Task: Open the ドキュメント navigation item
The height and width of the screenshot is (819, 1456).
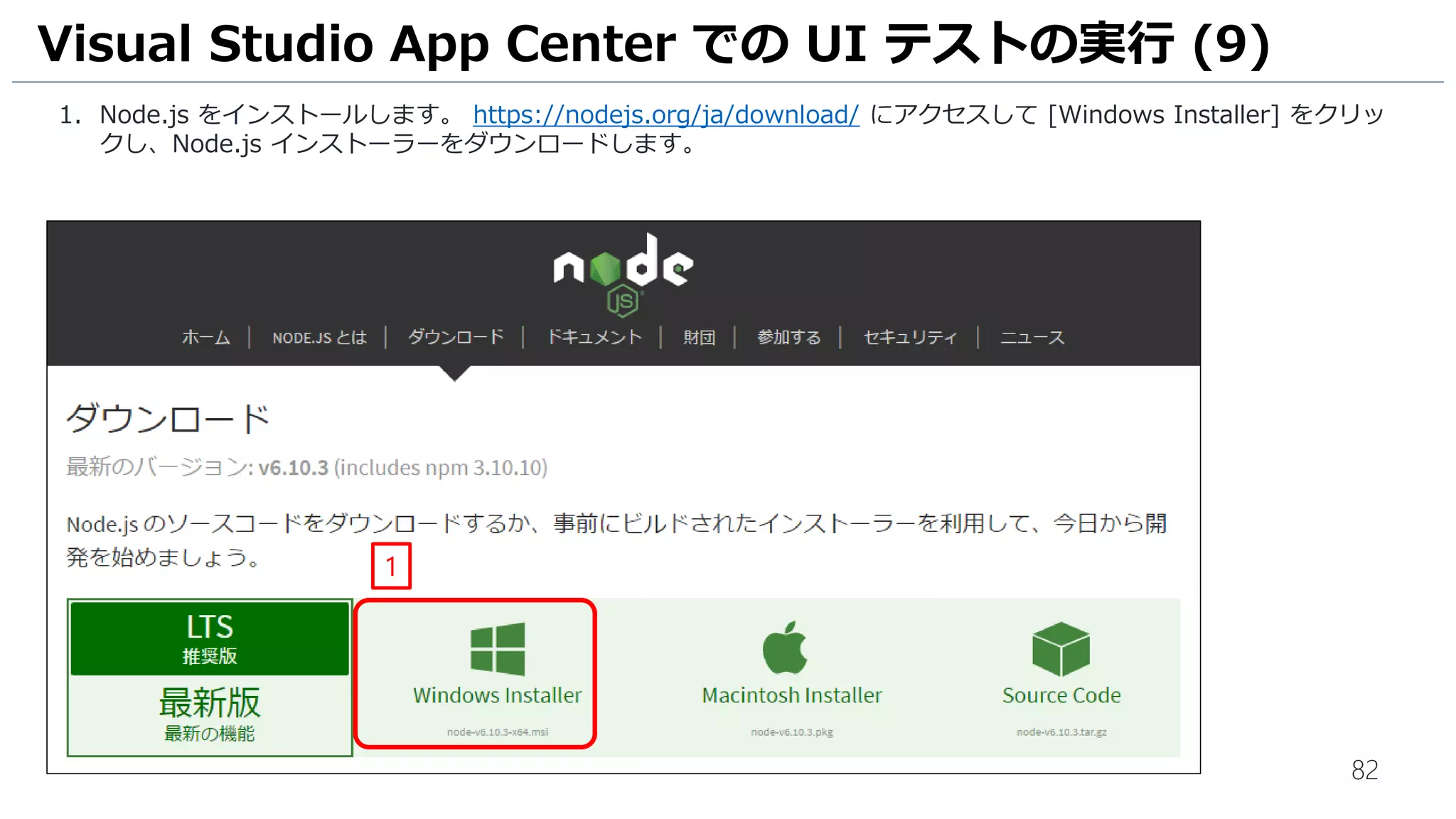Action: pos(594,337)
